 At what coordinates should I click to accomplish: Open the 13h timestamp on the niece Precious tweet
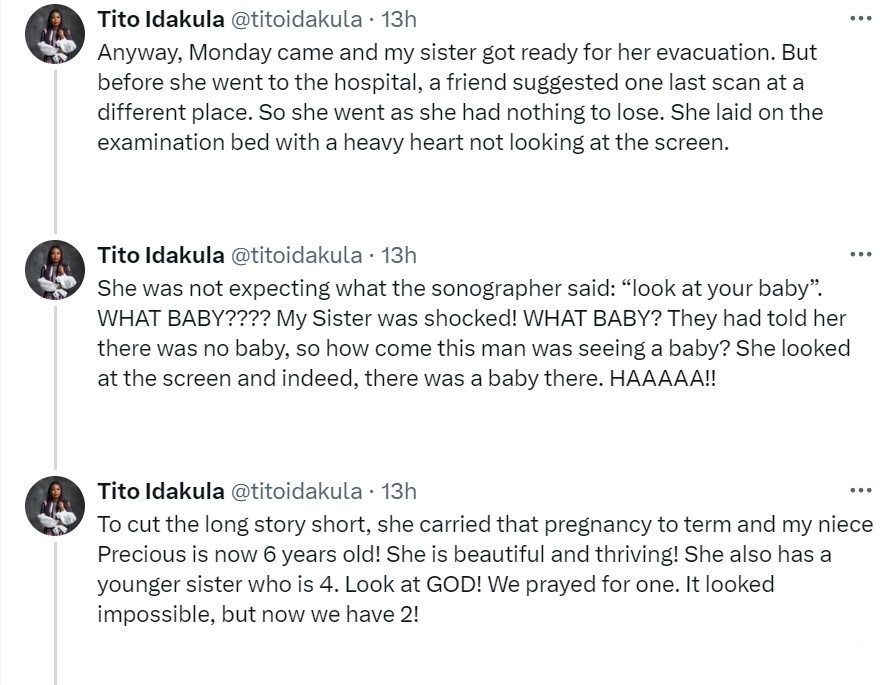(x=400, y=491)
